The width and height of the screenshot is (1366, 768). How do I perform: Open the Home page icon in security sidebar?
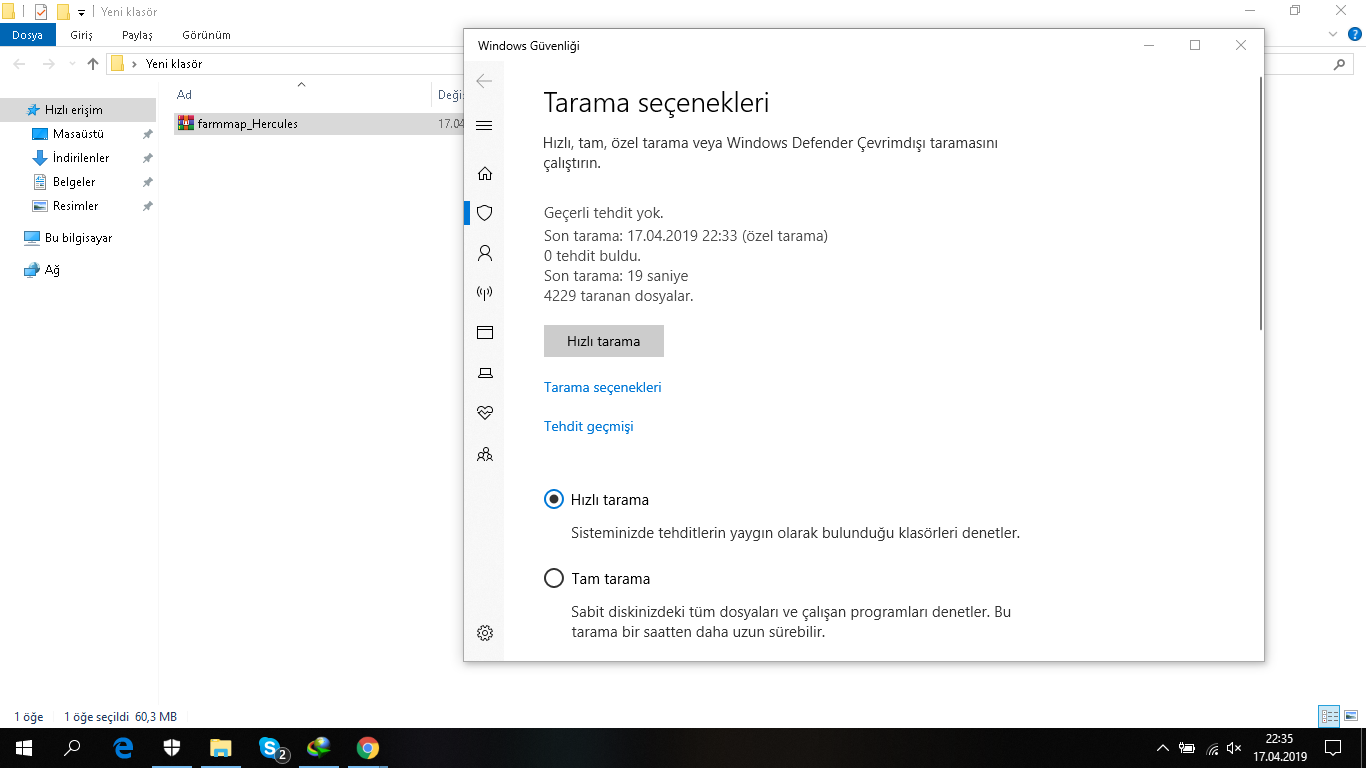coord(485,173)
